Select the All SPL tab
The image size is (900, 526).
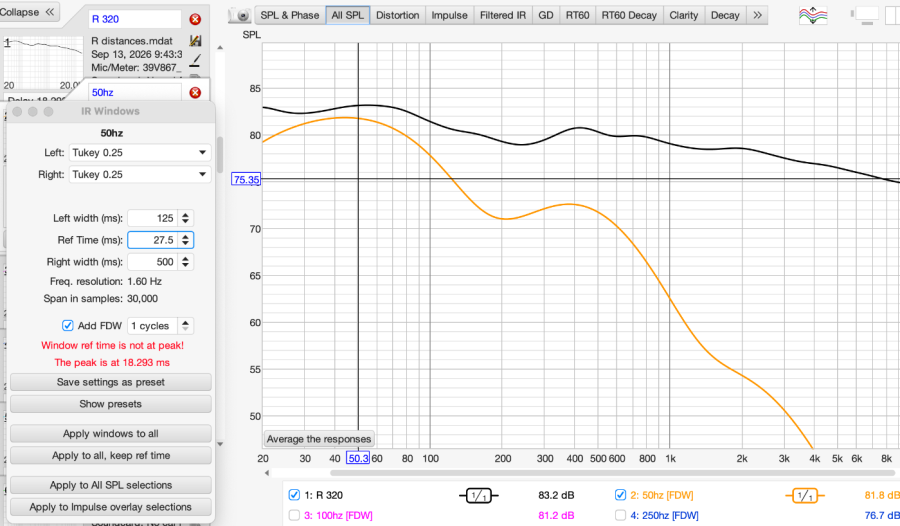[x=347, y=15]
